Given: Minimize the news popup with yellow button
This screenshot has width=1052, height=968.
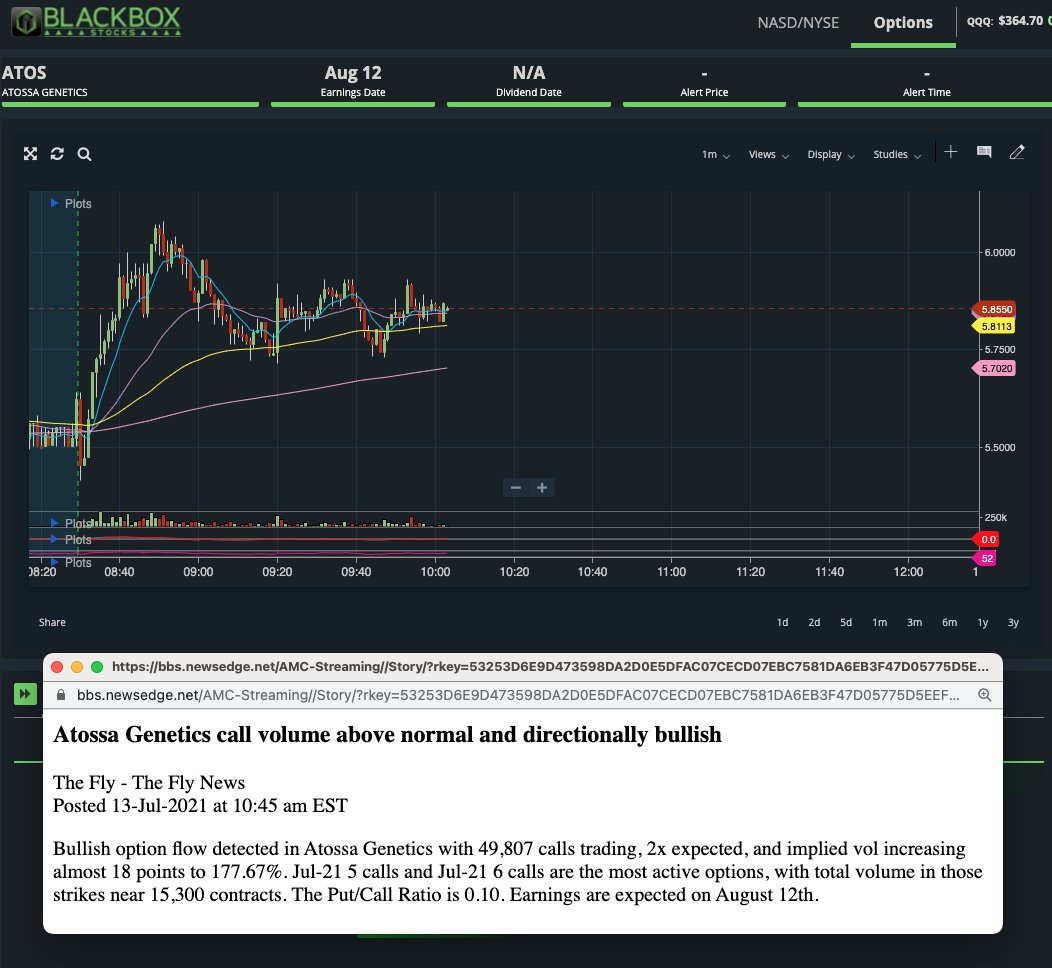Looking at the screenshot, I should coord(76,667).
